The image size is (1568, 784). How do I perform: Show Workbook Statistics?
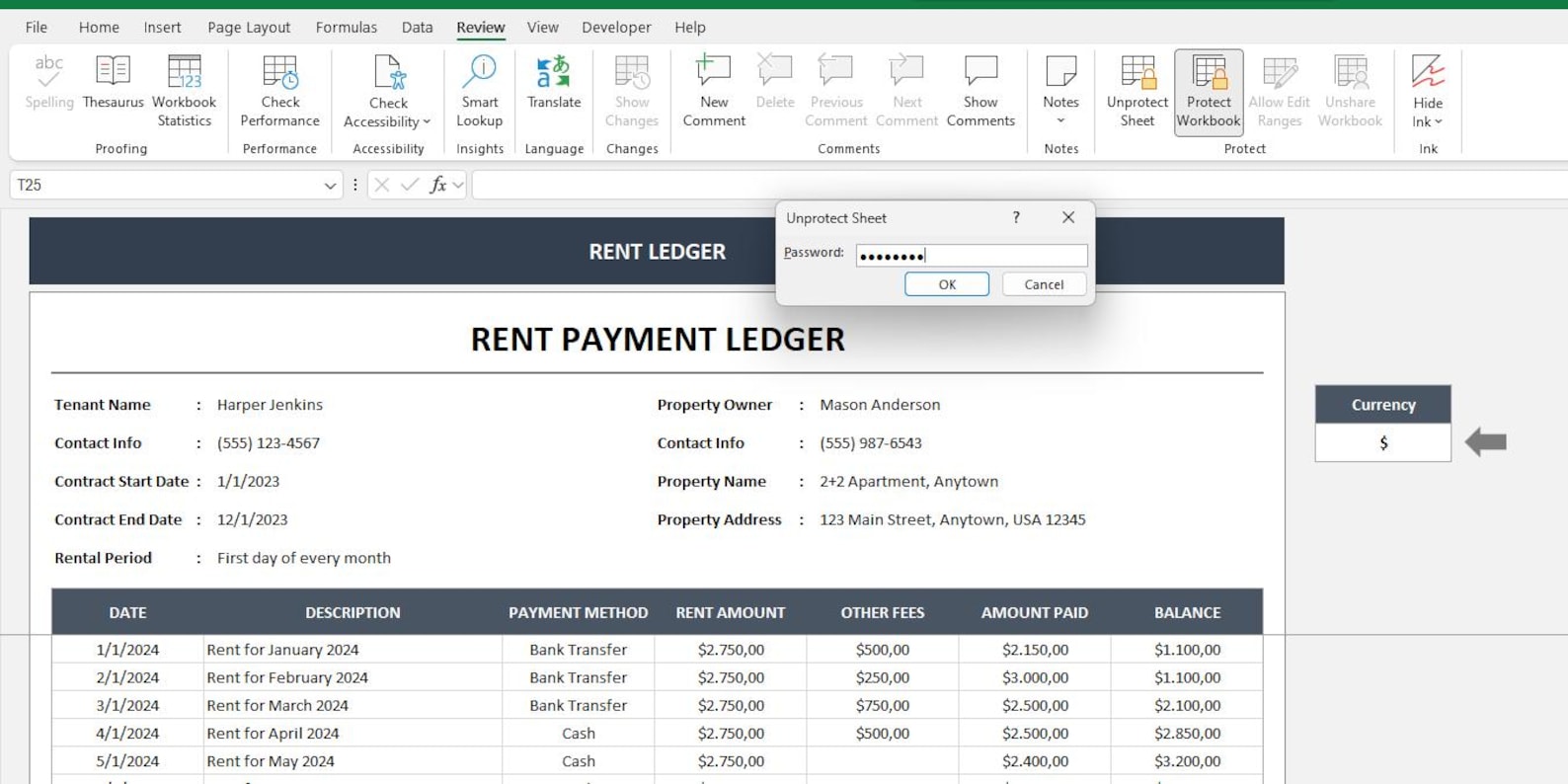185,91
